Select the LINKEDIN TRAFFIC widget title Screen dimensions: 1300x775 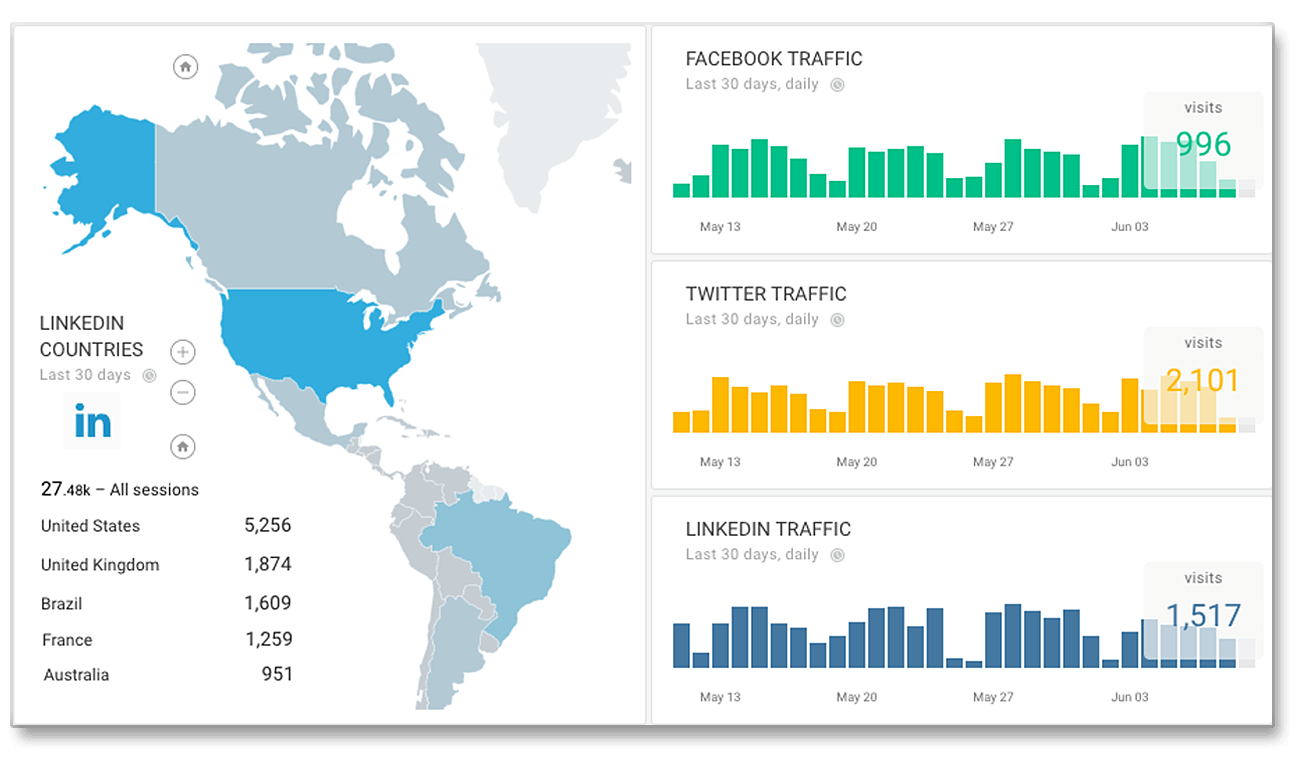[768, 529]
